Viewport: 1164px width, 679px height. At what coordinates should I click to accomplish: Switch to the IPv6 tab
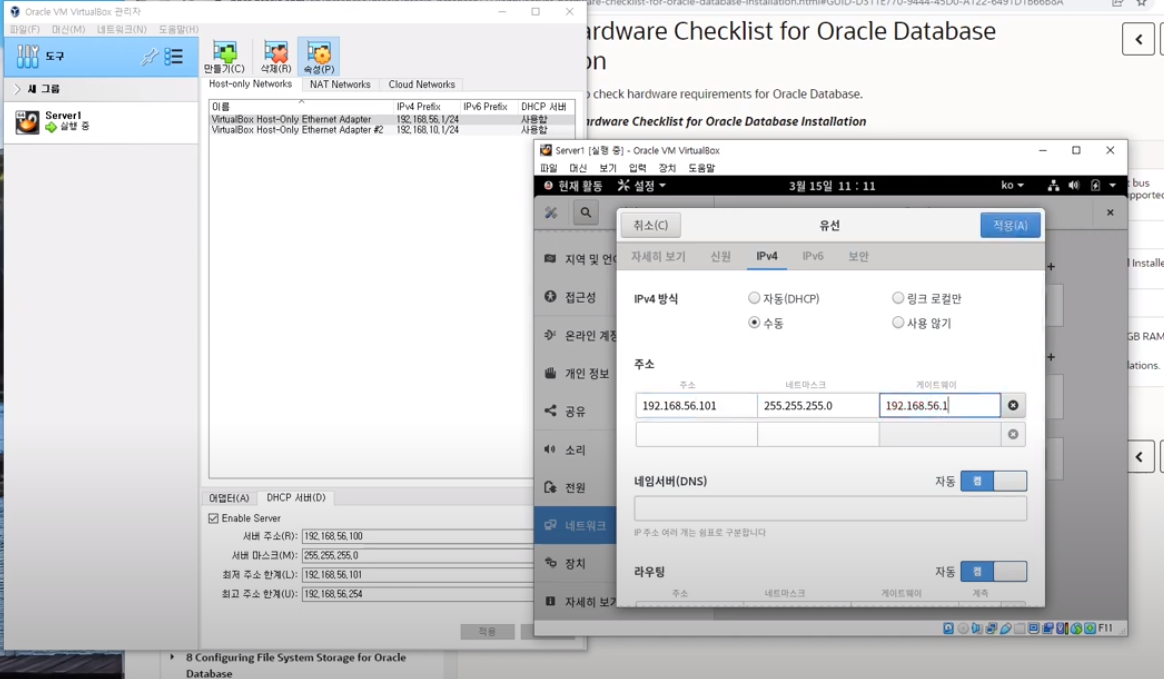pos(812,257)
